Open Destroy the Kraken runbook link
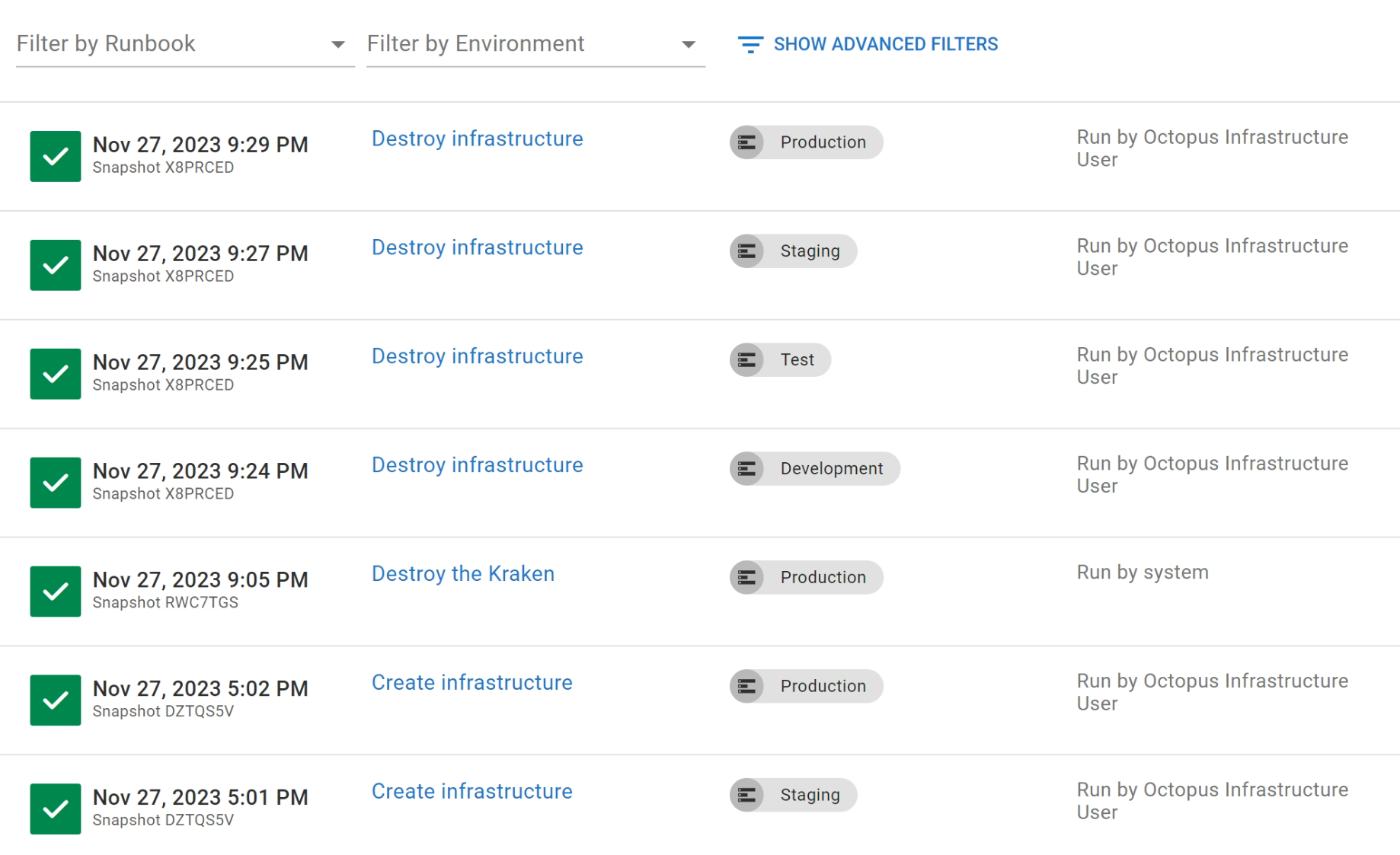Viewport: 1400px width, 855px height. 463,574
